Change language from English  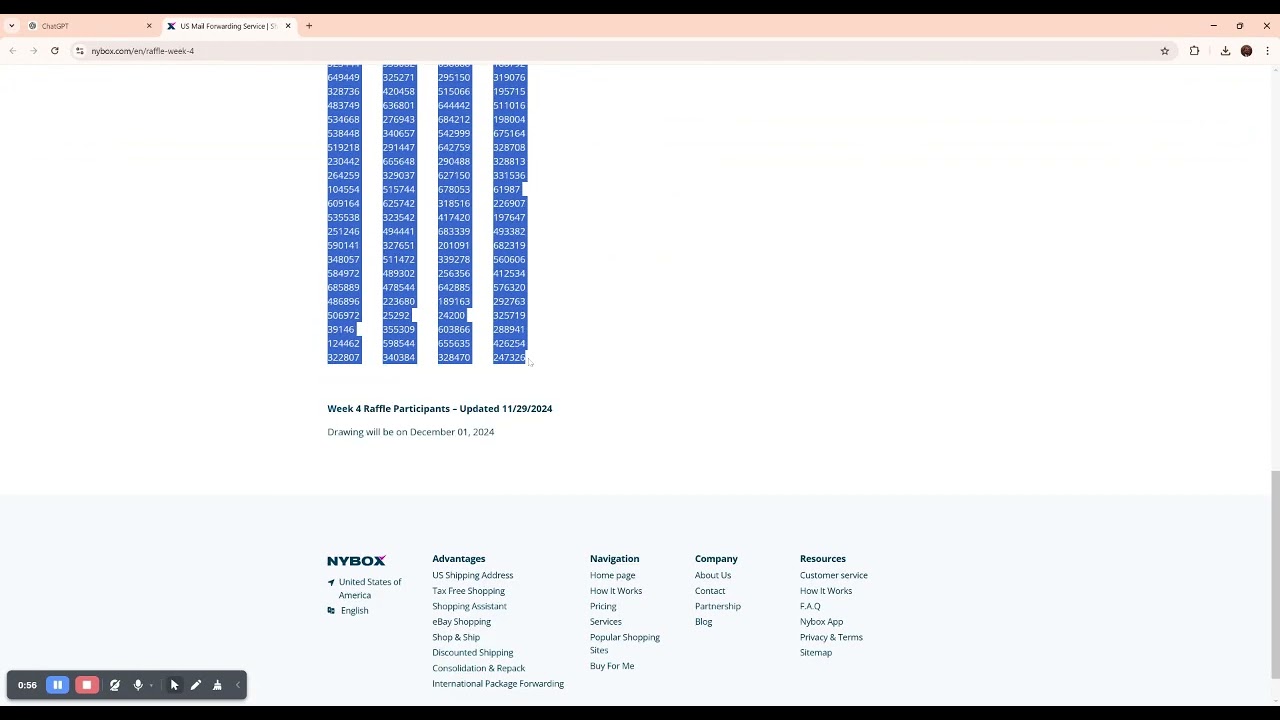click(353, 610)
